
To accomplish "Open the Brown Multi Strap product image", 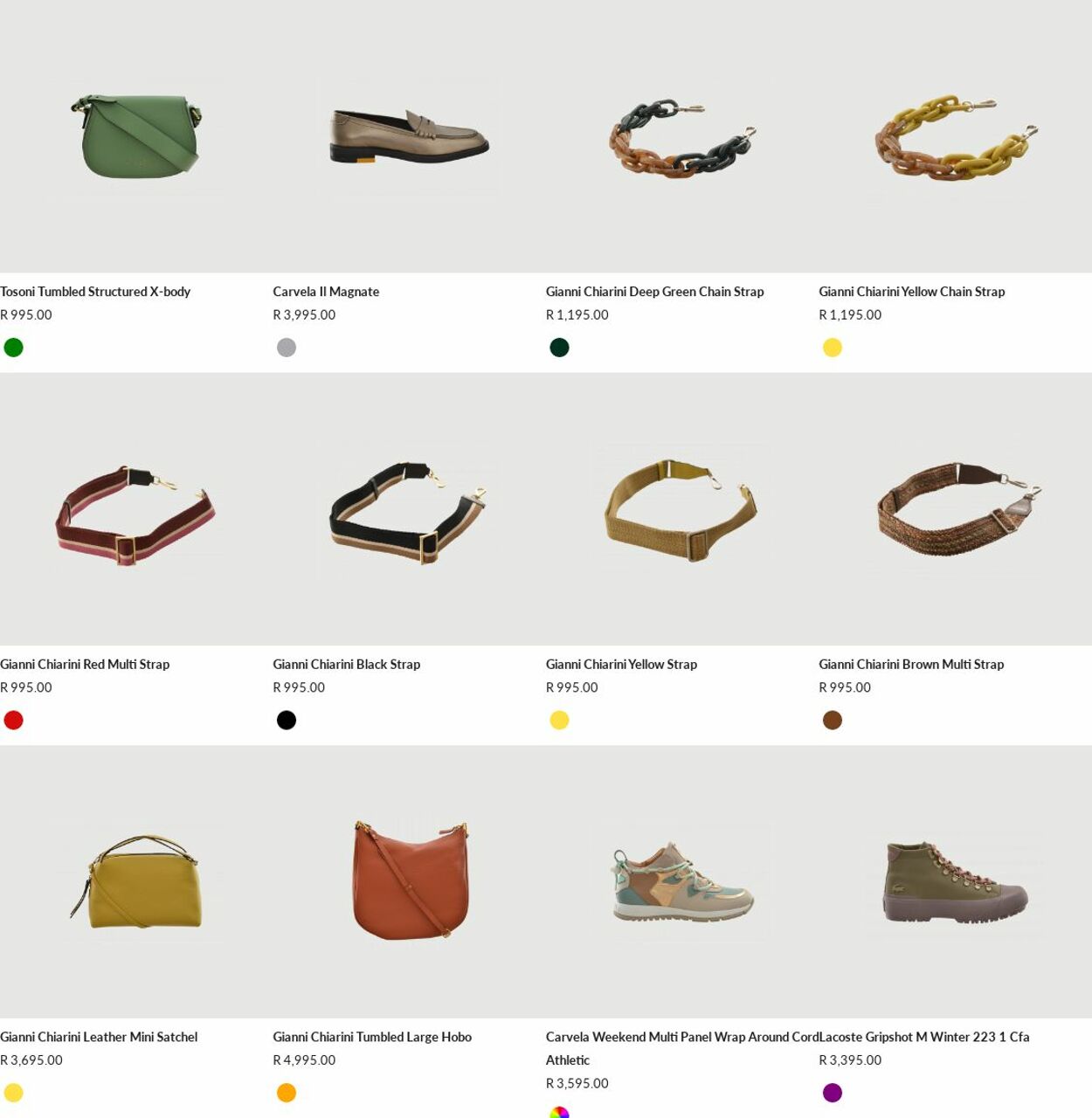I will (955, 509).
